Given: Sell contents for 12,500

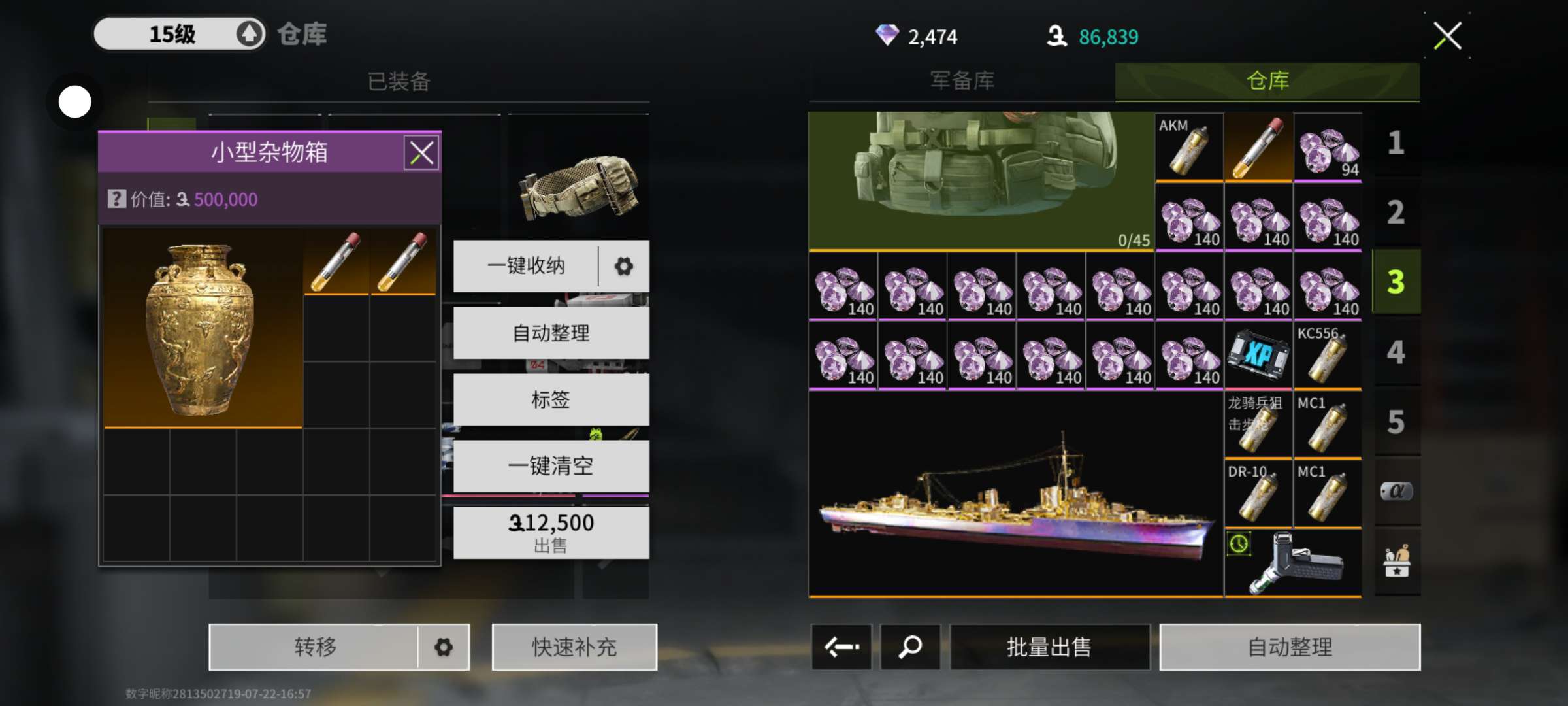Looking at the screenshot, I should (551, 533).
